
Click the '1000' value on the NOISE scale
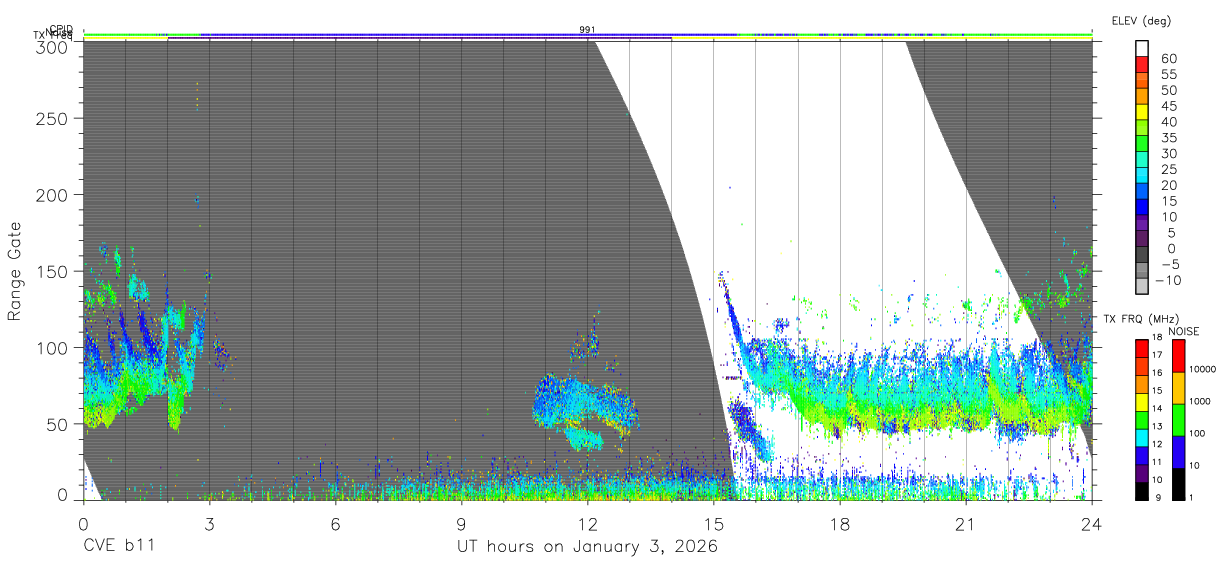click(x=1200, y=401)
